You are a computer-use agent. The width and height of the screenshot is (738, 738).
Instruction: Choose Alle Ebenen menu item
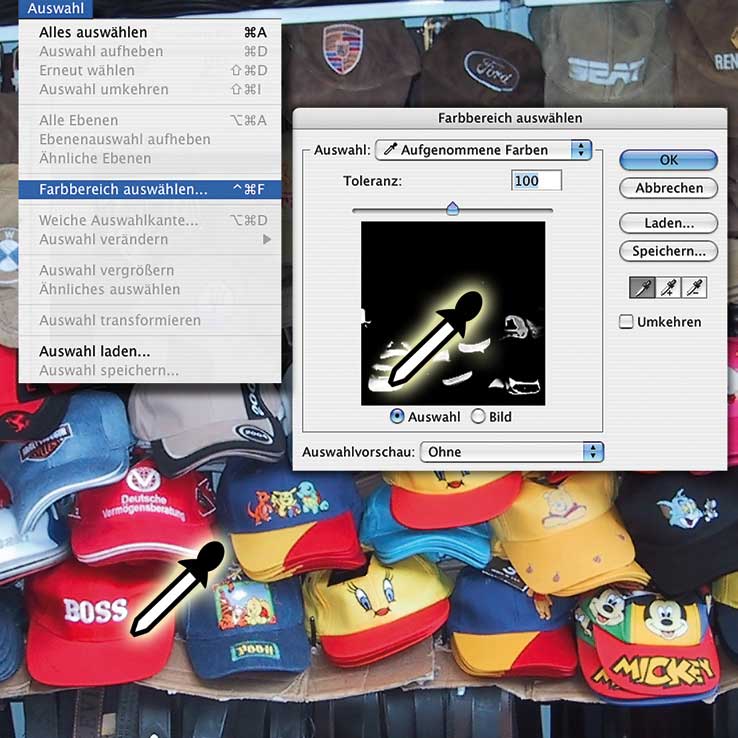(x=150, y=120)
